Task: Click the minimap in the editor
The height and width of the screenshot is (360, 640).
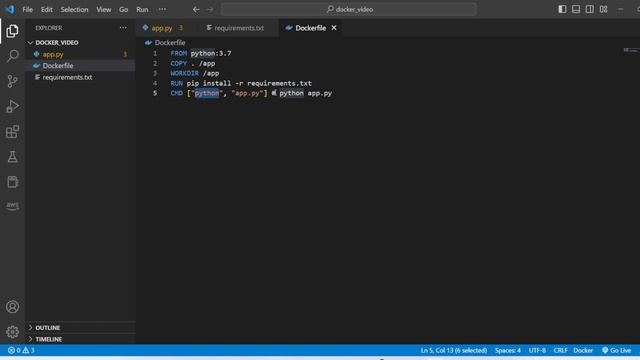Action: 631,50
